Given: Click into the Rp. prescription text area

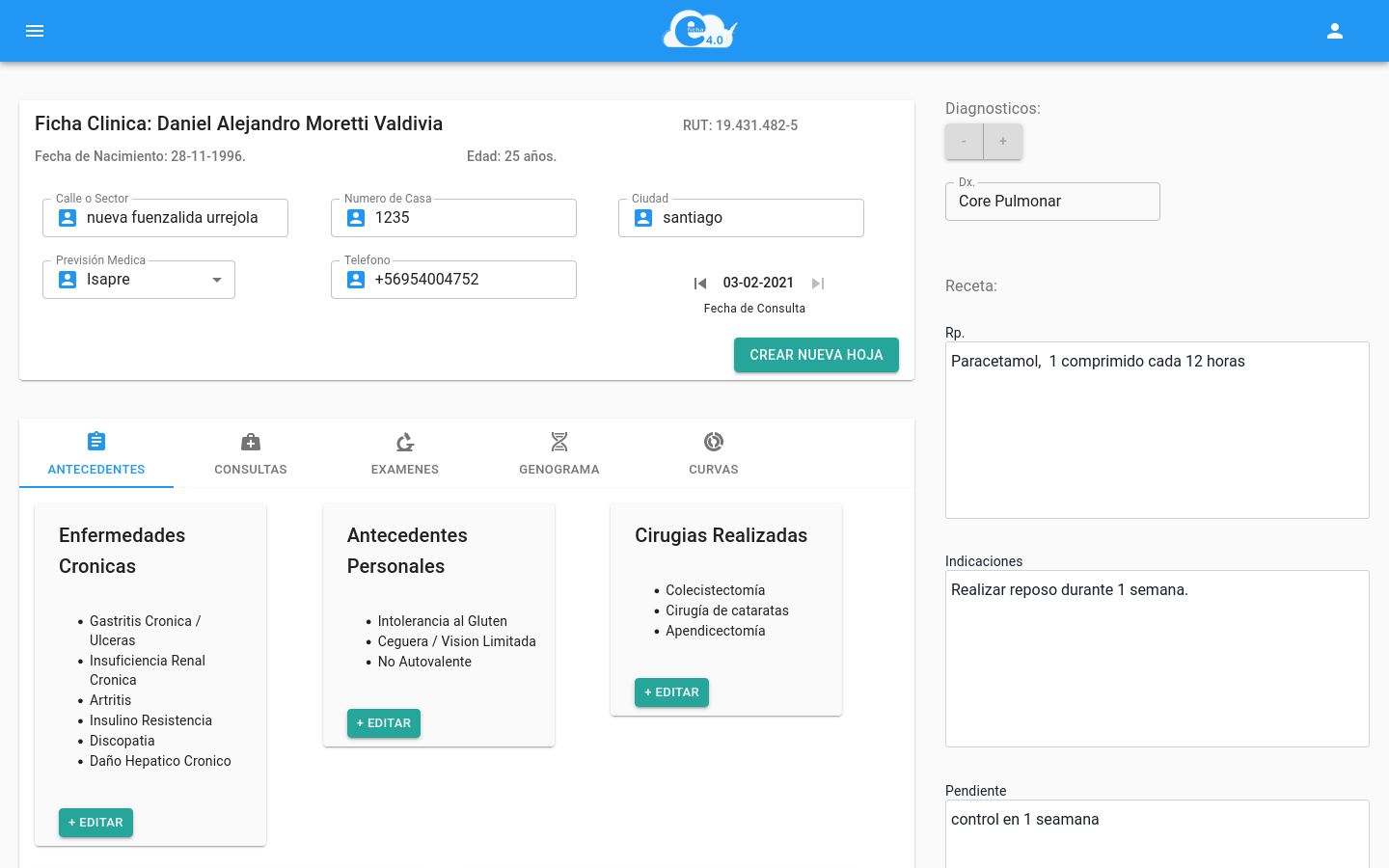Looking at the screenshot, I should pos(1157,430).
